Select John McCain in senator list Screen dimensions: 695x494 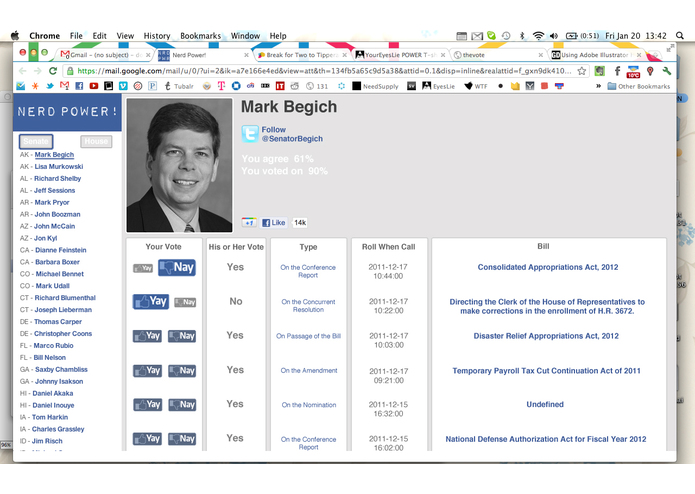click(x=55, y=226)
